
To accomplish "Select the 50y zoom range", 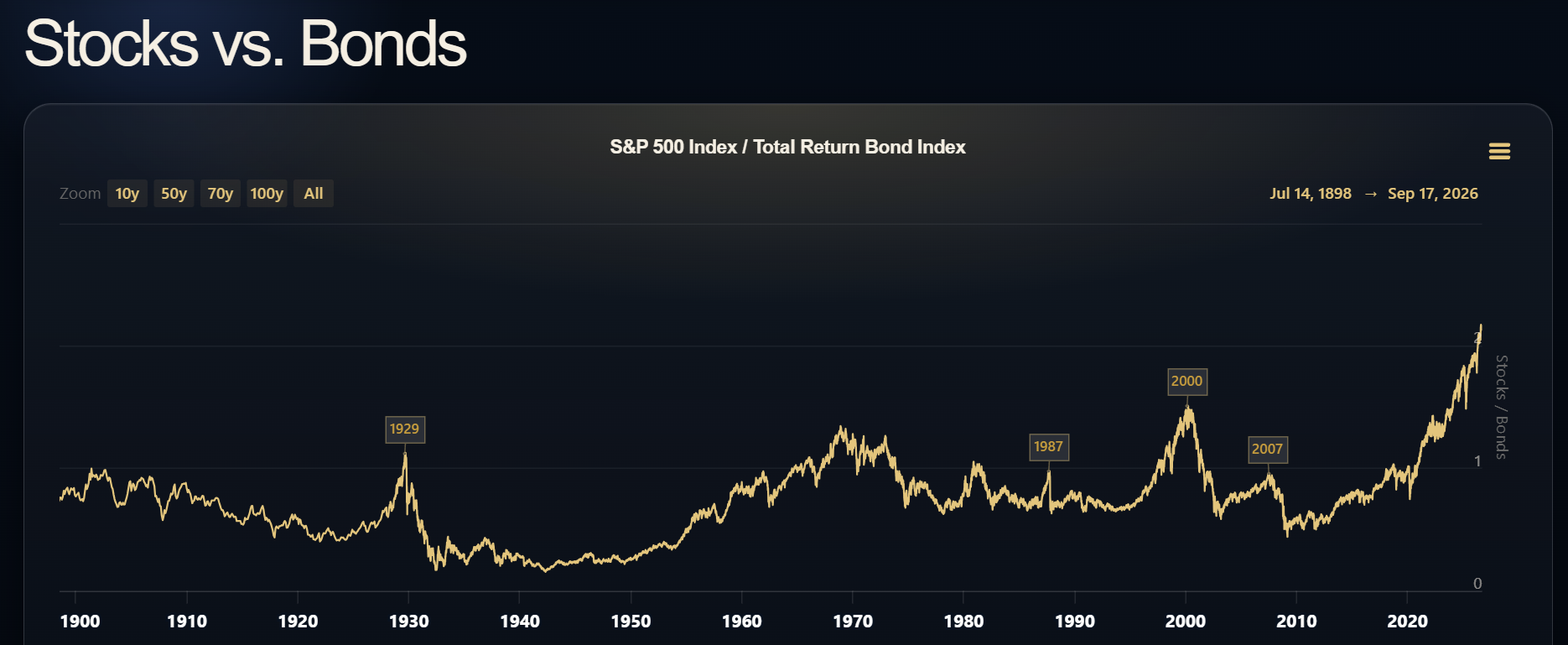I will point(174,194).
